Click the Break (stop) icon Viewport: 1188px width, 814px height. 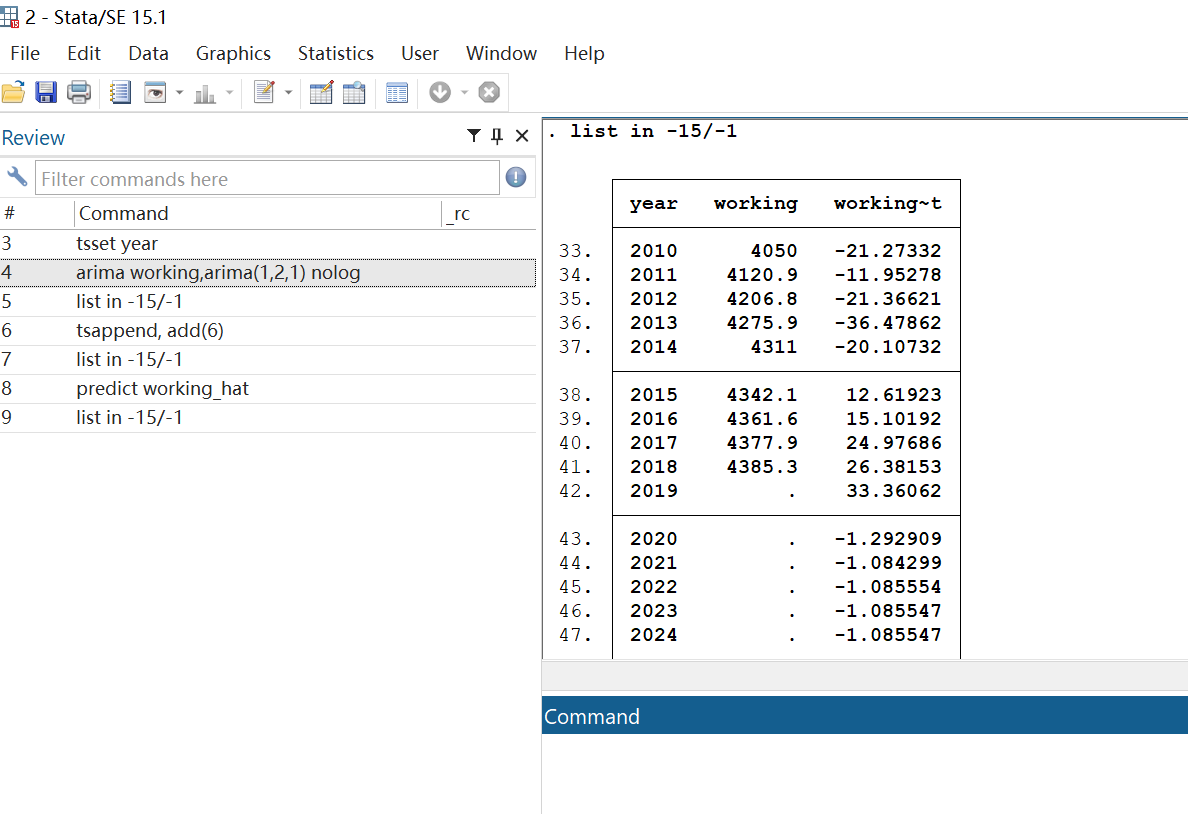[x=489, y=93]
